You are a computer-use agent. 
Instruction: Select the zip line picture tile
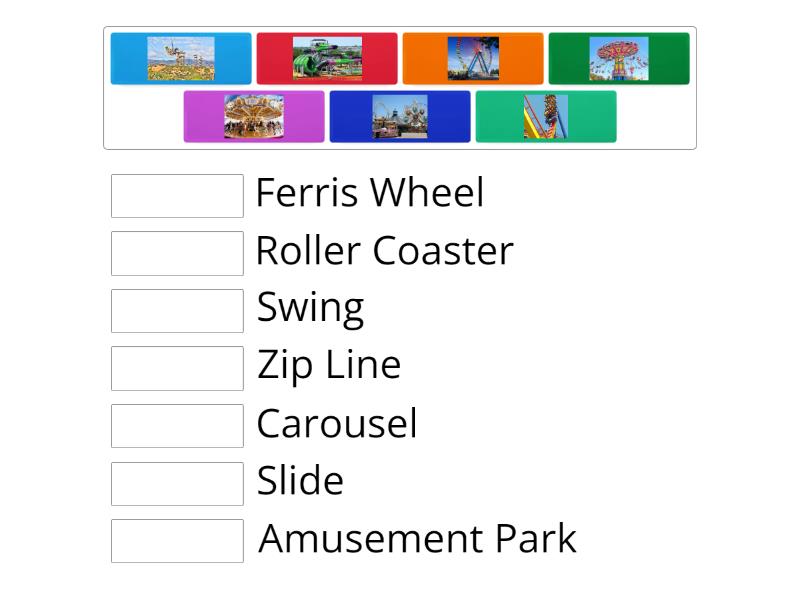[181, 58]
